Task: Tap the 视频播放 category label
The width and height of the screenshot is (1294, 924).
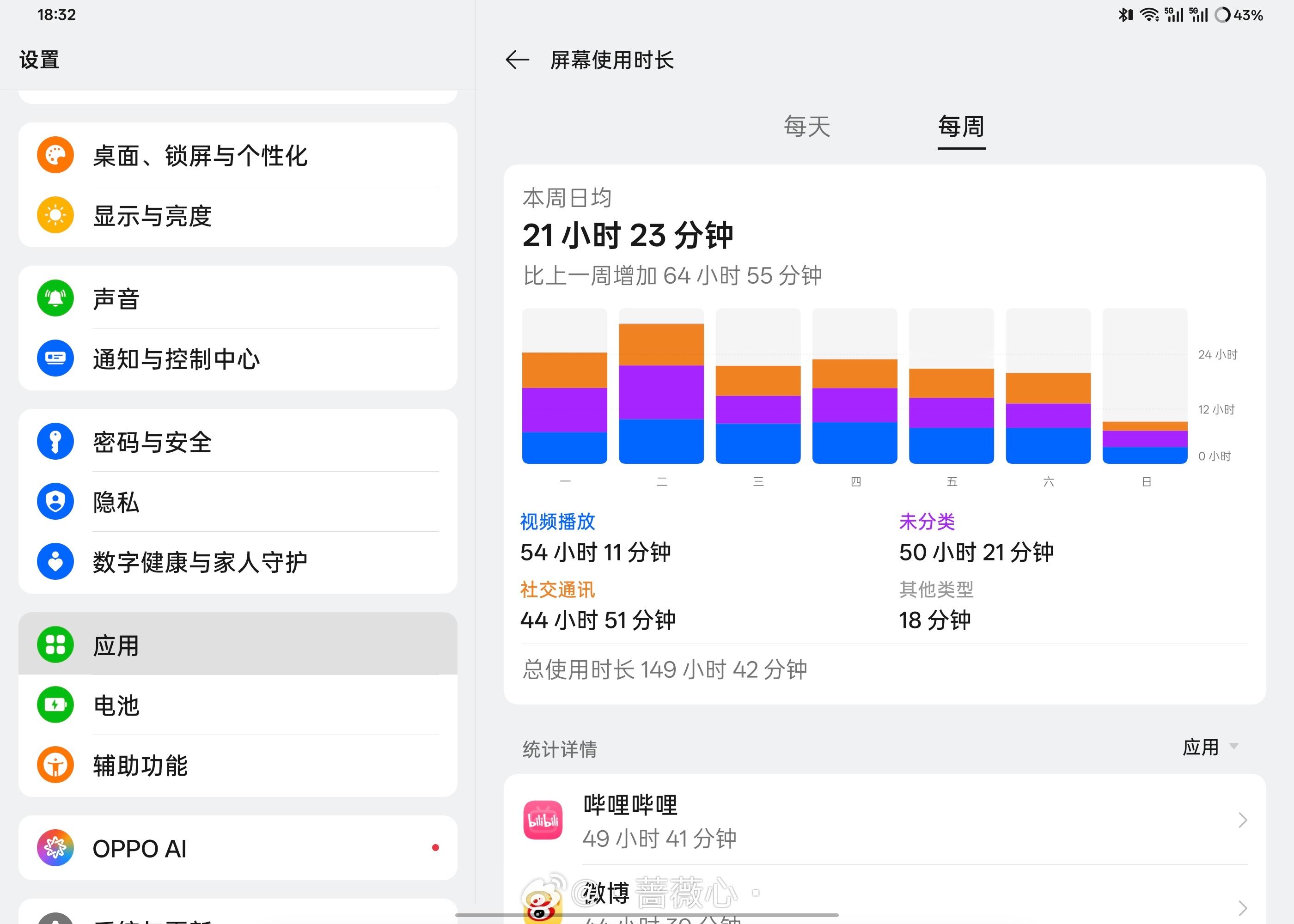Action: coord(558,521)
